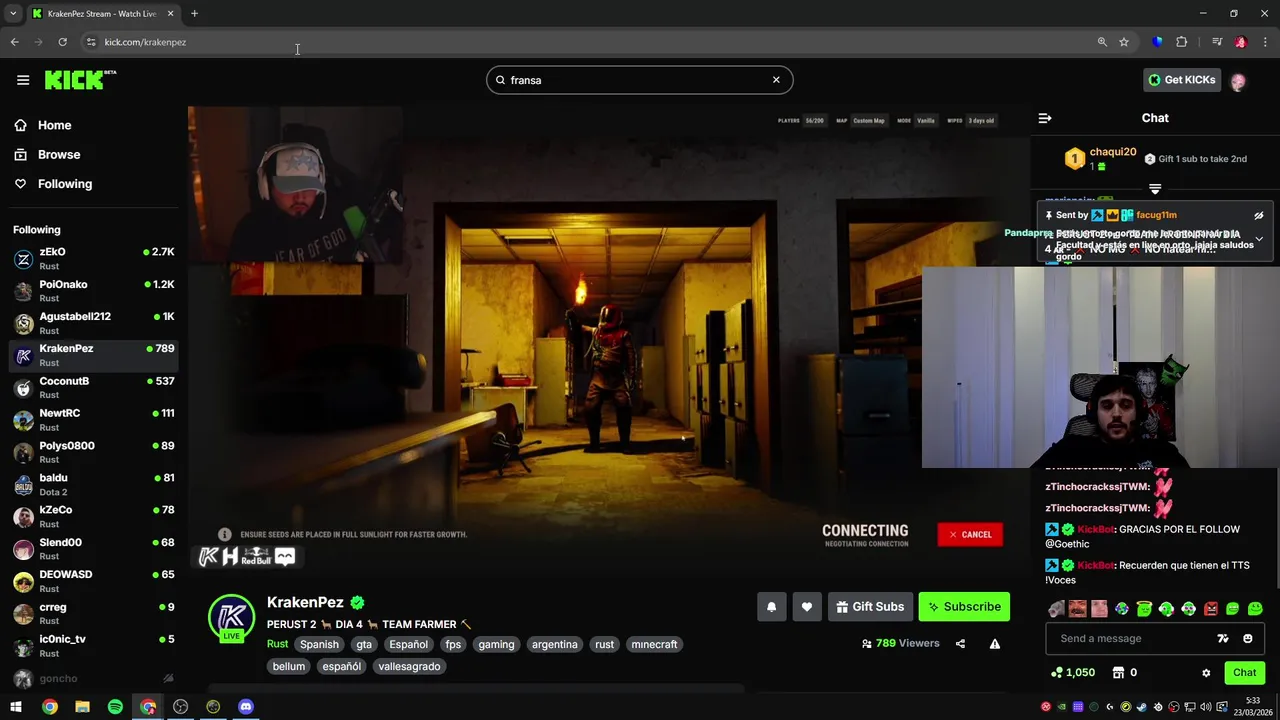
Task: Open Slend00's channel in Following list
Action: 94,549
